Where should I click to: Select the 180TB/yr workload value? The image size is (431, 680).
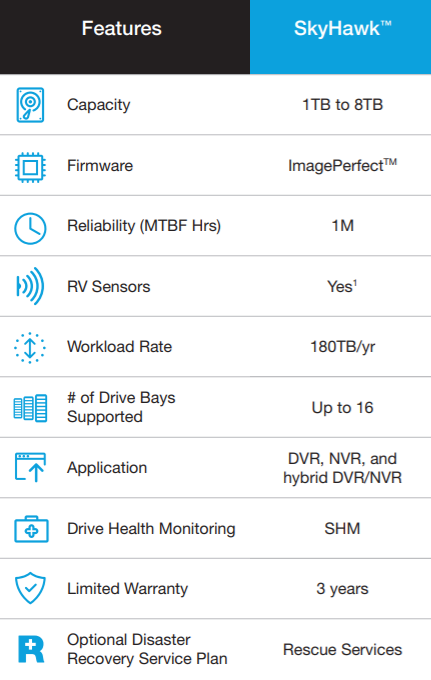[343, 347]
